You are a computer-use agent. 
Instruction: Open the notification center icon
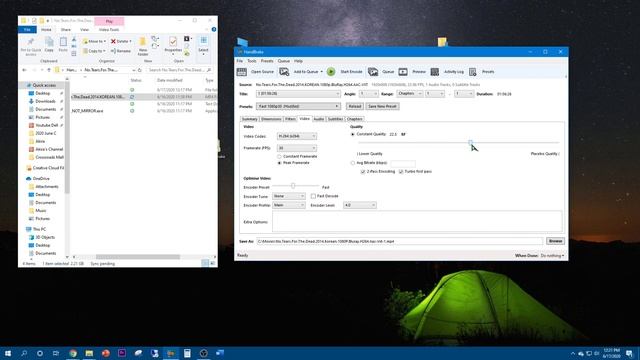click(629, 353)
